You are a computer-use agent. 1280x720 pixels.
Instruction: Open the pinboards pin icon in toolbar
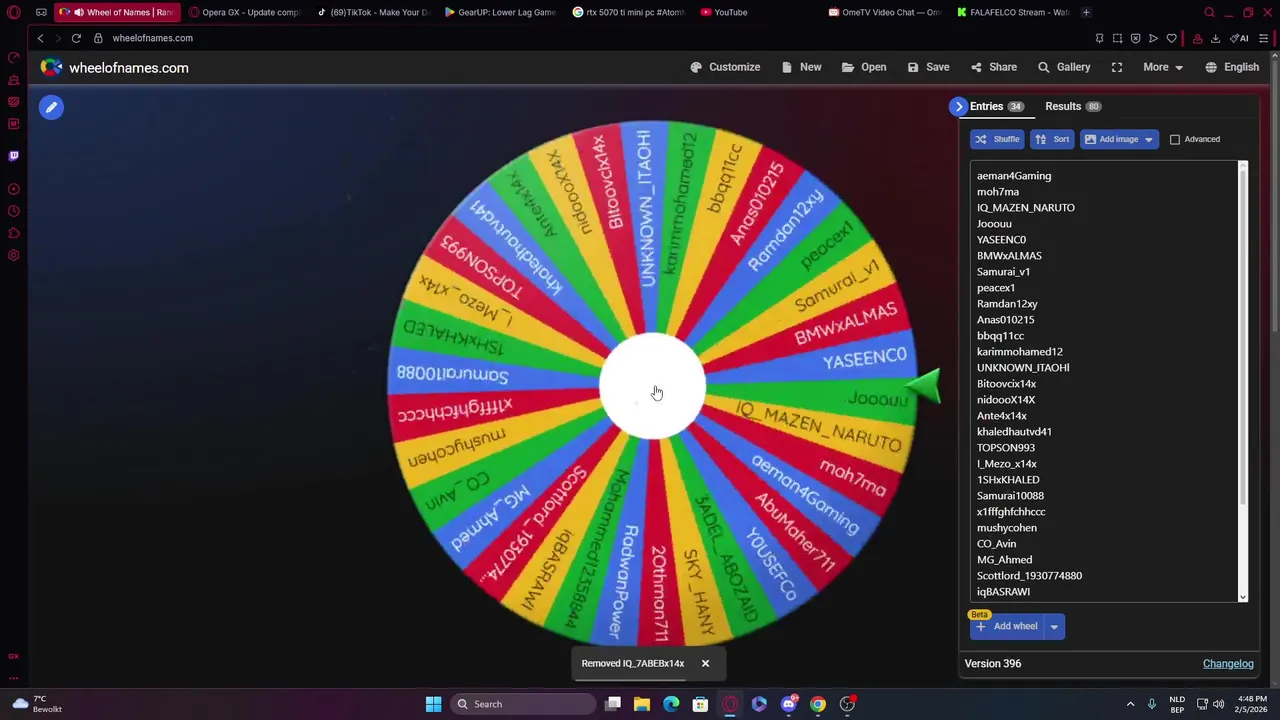(1099, 38)
